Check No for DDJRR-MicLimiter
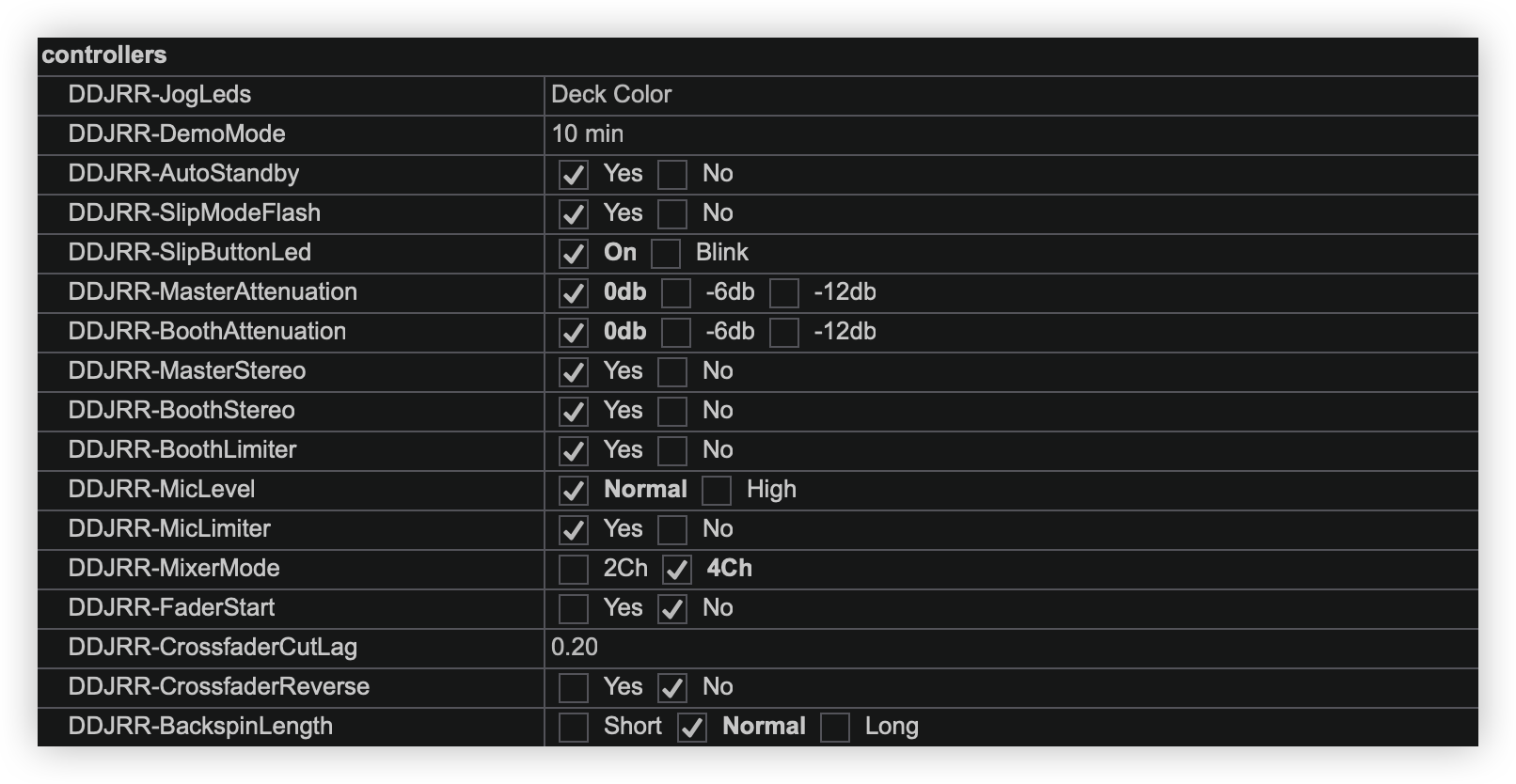 (x=672, y=530)
